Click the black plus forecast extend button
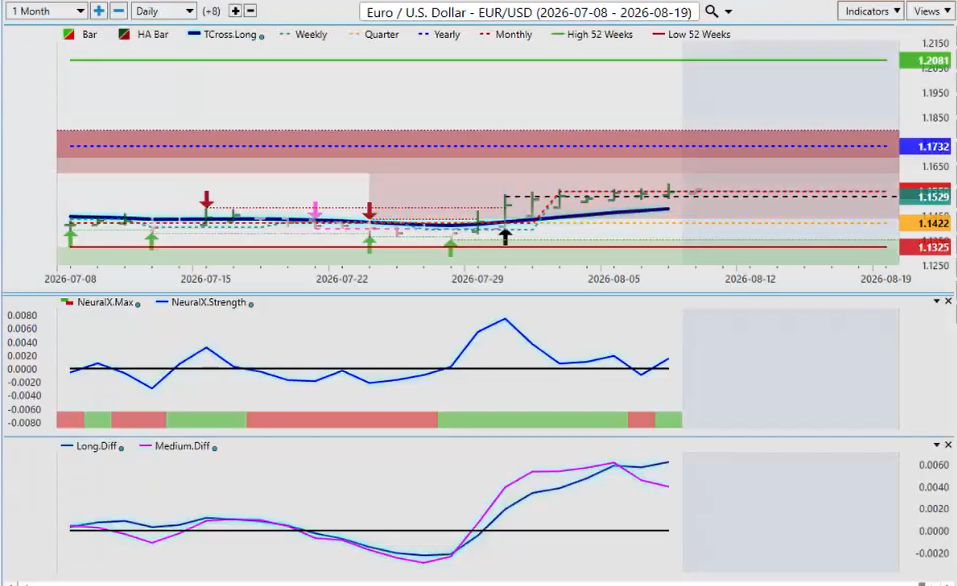This screenshot has width=957, height=586. [235, 11]
